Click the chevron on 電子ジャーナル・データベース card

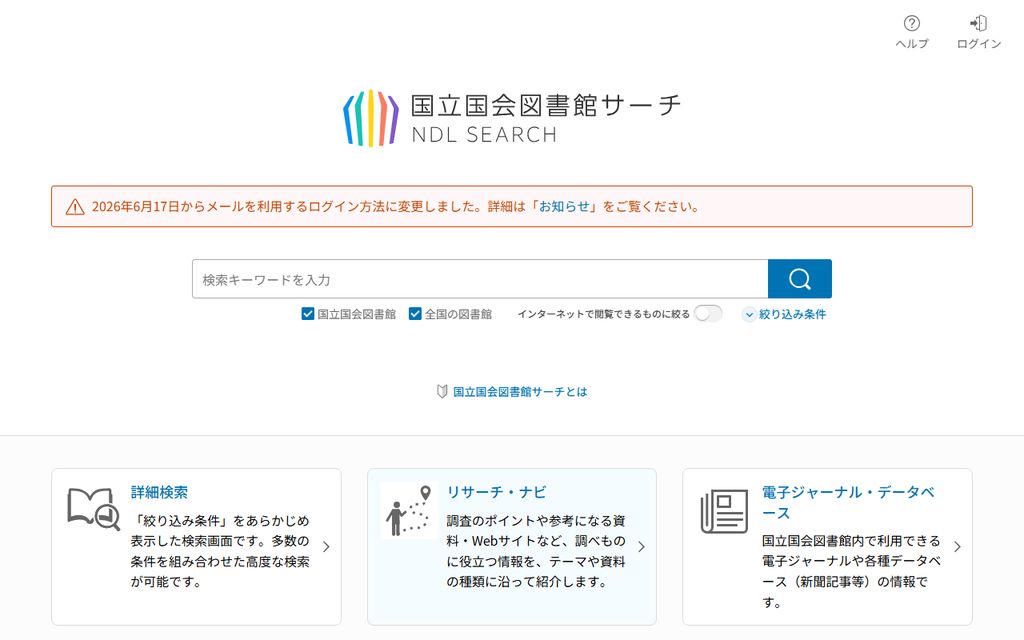tap(957, 547)
